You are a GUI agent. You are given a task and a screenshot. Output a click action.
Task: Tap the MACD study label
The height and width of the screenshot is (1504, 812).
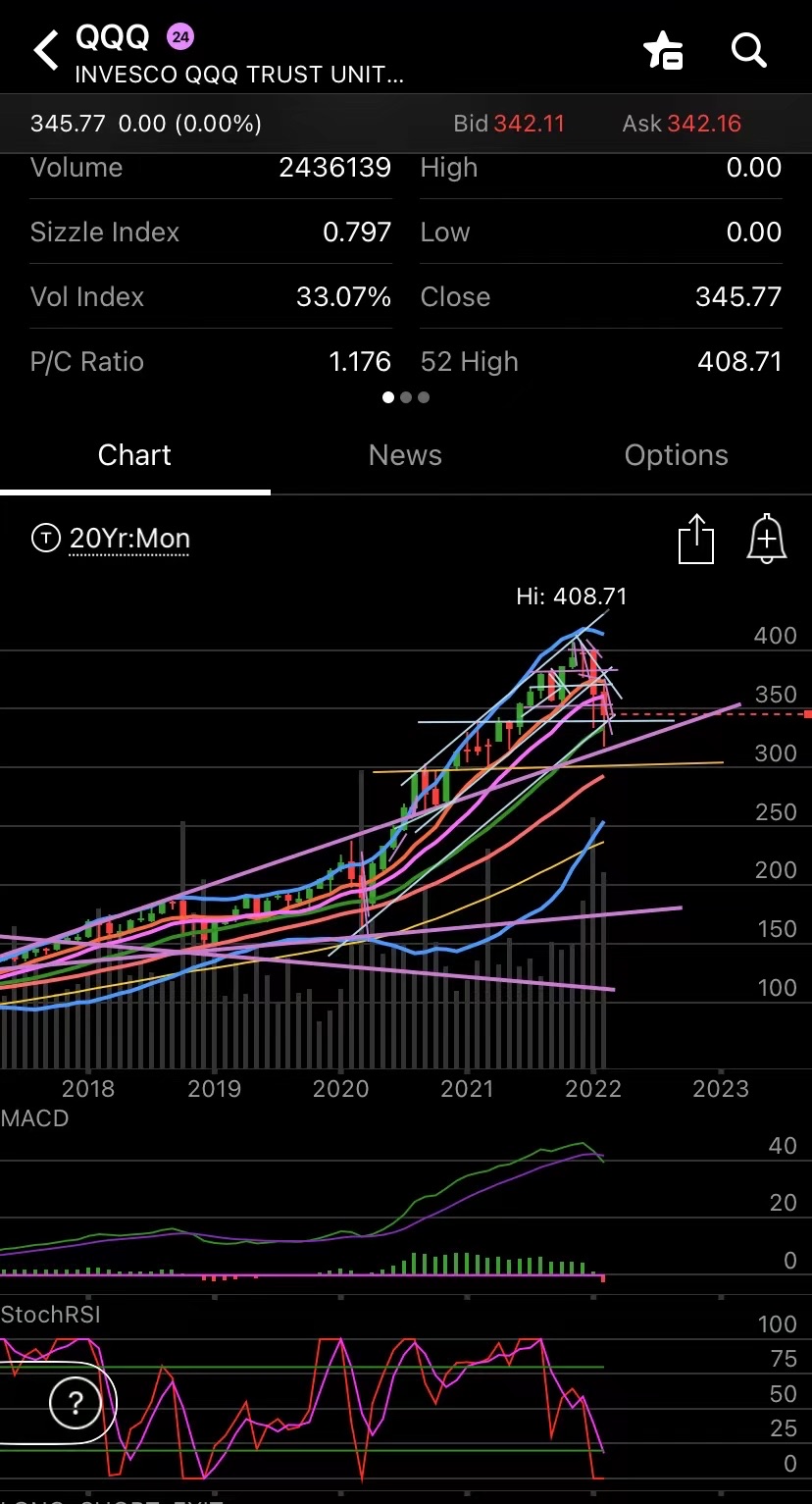pyautogui.click(x=35, y=1117)
